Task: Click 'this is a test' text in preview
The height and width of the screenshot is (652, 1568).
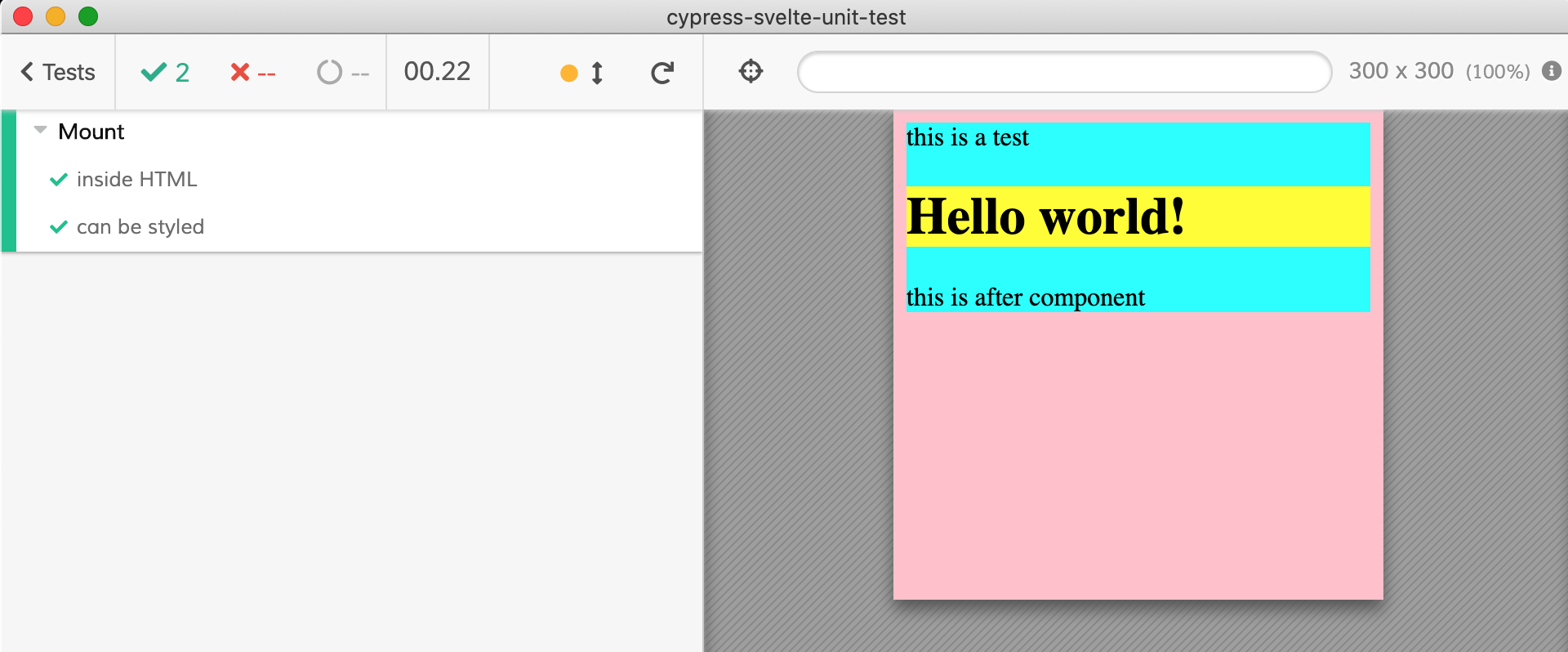Action: (x=968, y=137)
